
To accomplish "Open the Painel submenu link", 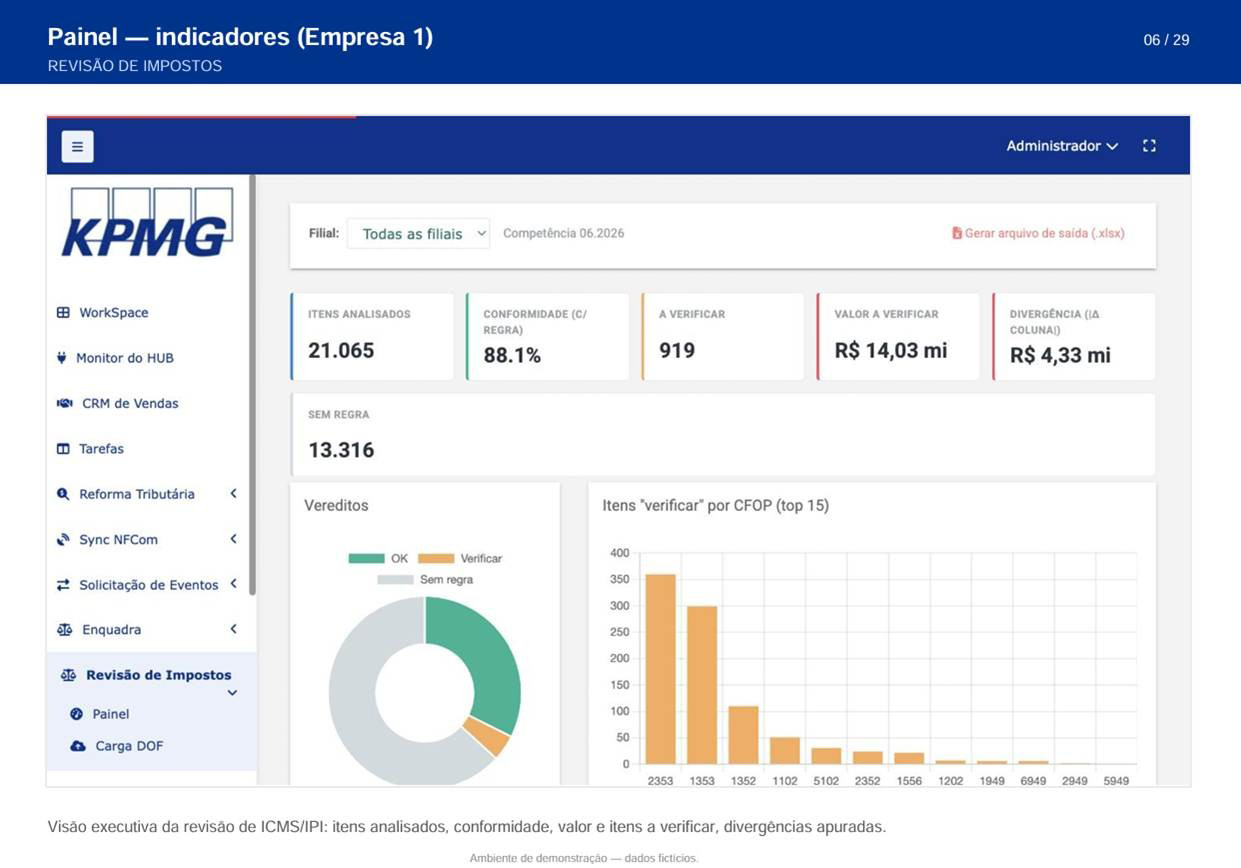I will click(x=111, y=714).
